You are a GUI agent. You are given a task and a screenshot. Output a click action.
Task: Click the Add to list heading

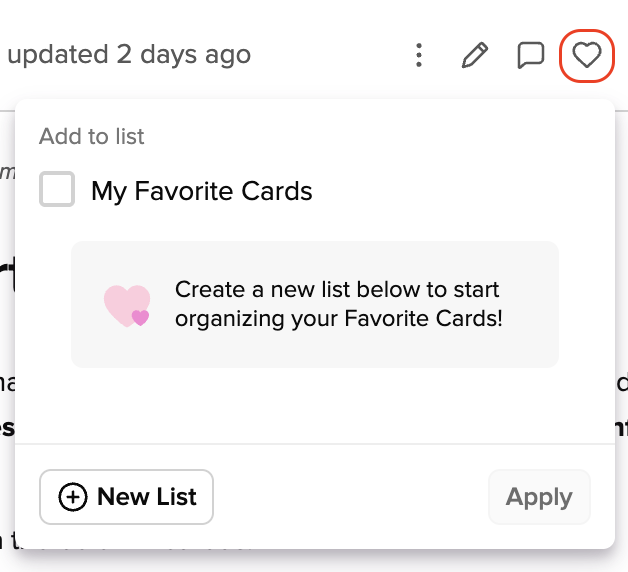click(92, 136)
